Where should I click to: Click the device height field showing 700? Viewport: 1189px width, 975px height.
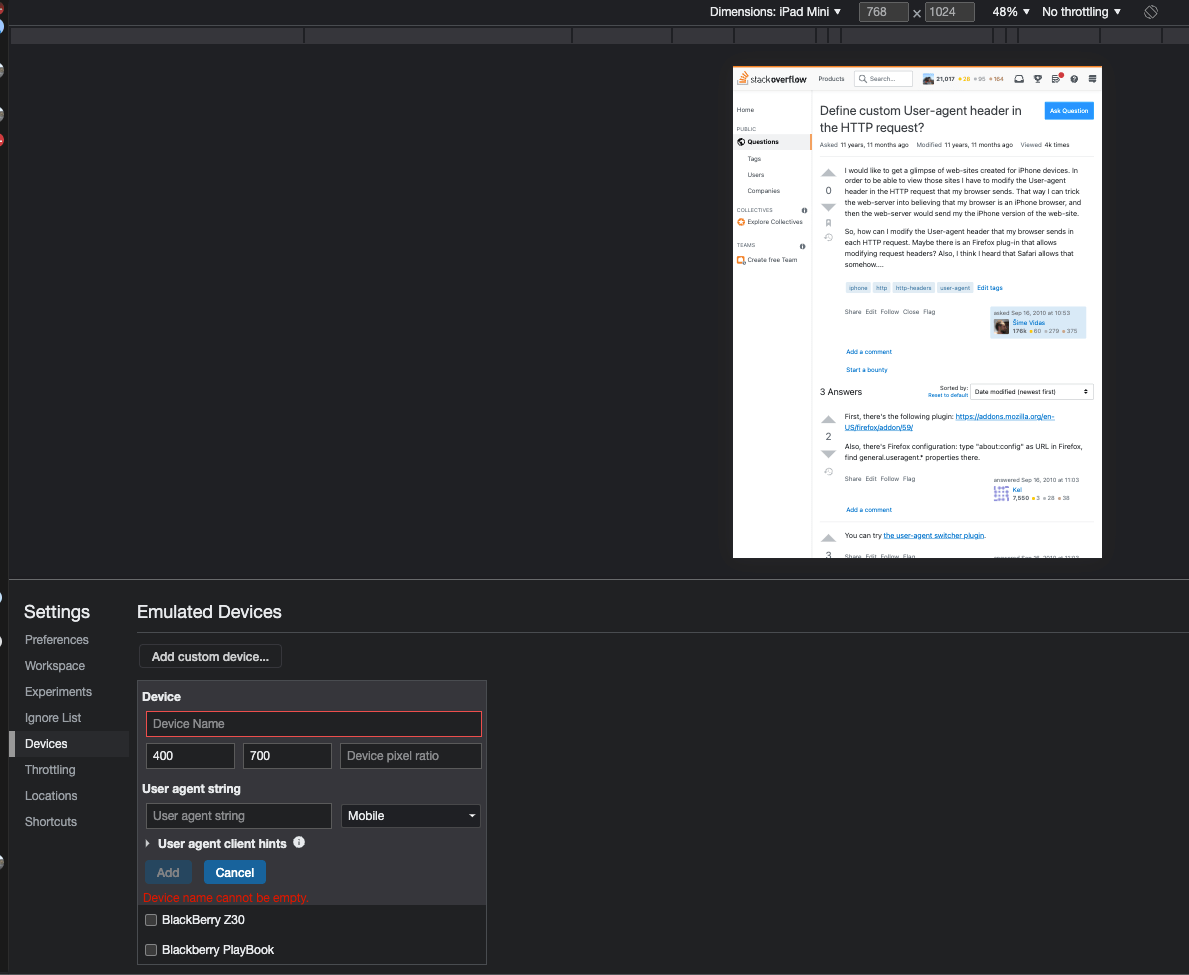click(x=287, y=756)
